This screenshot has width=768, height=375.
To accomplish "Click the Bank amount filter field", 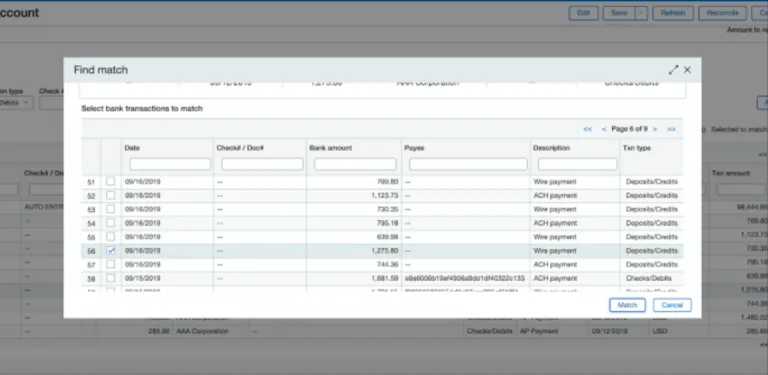I will (x=355, y=164).
